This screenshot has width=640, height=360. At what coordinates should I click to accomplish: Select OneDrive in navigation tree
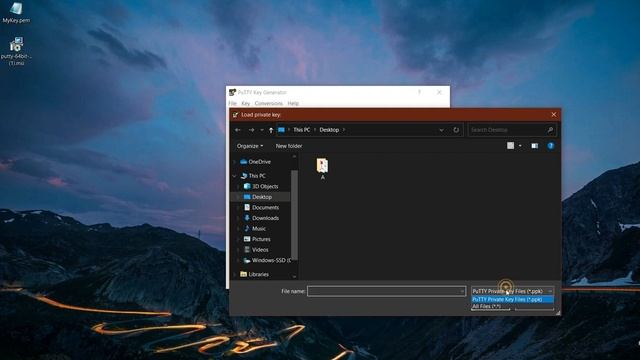pyautogui.click(x=260, y=162)
